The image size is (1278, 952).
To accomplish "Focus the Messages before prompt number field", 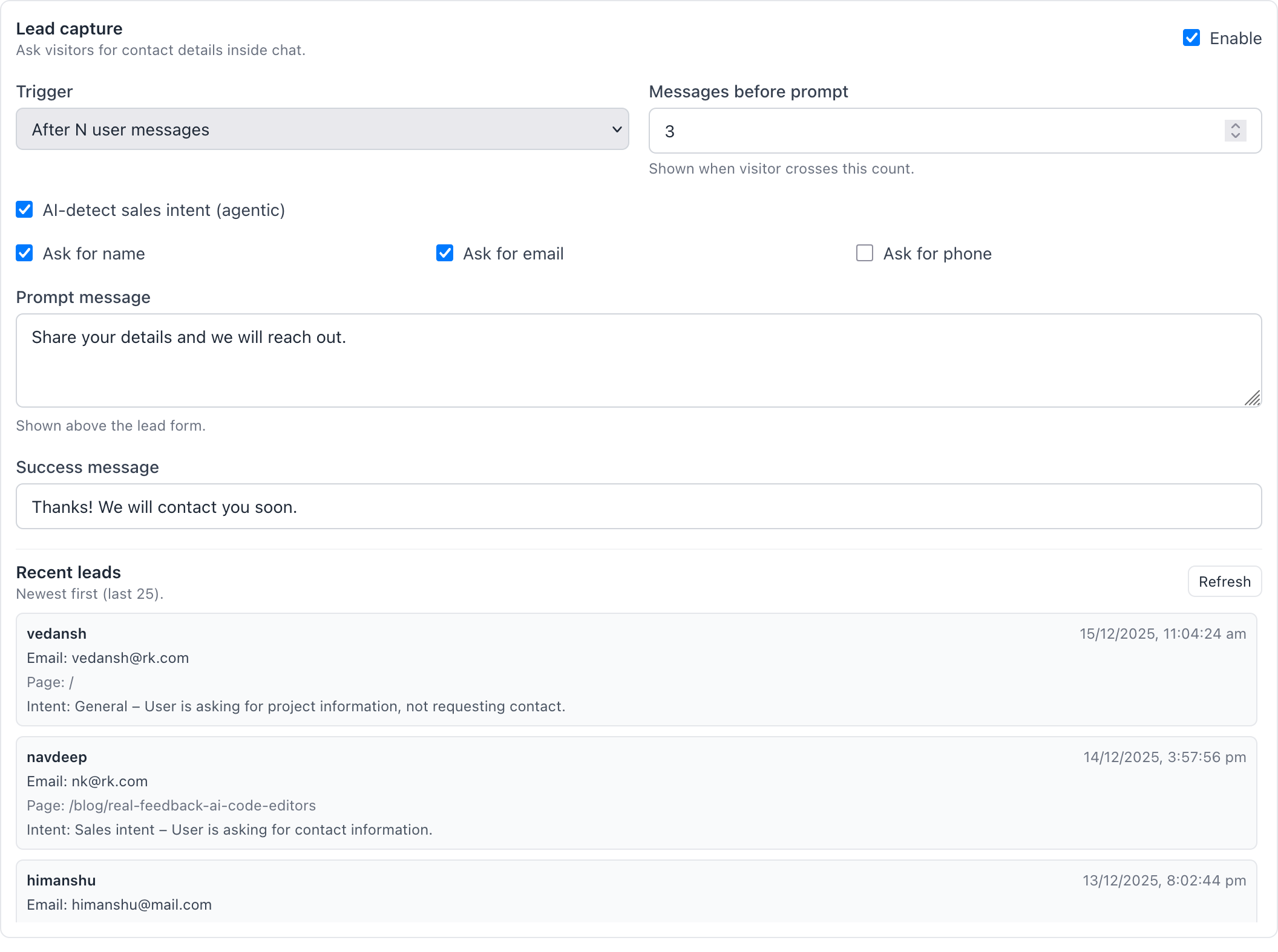I will pyautogui.click(x=932, y=131).
